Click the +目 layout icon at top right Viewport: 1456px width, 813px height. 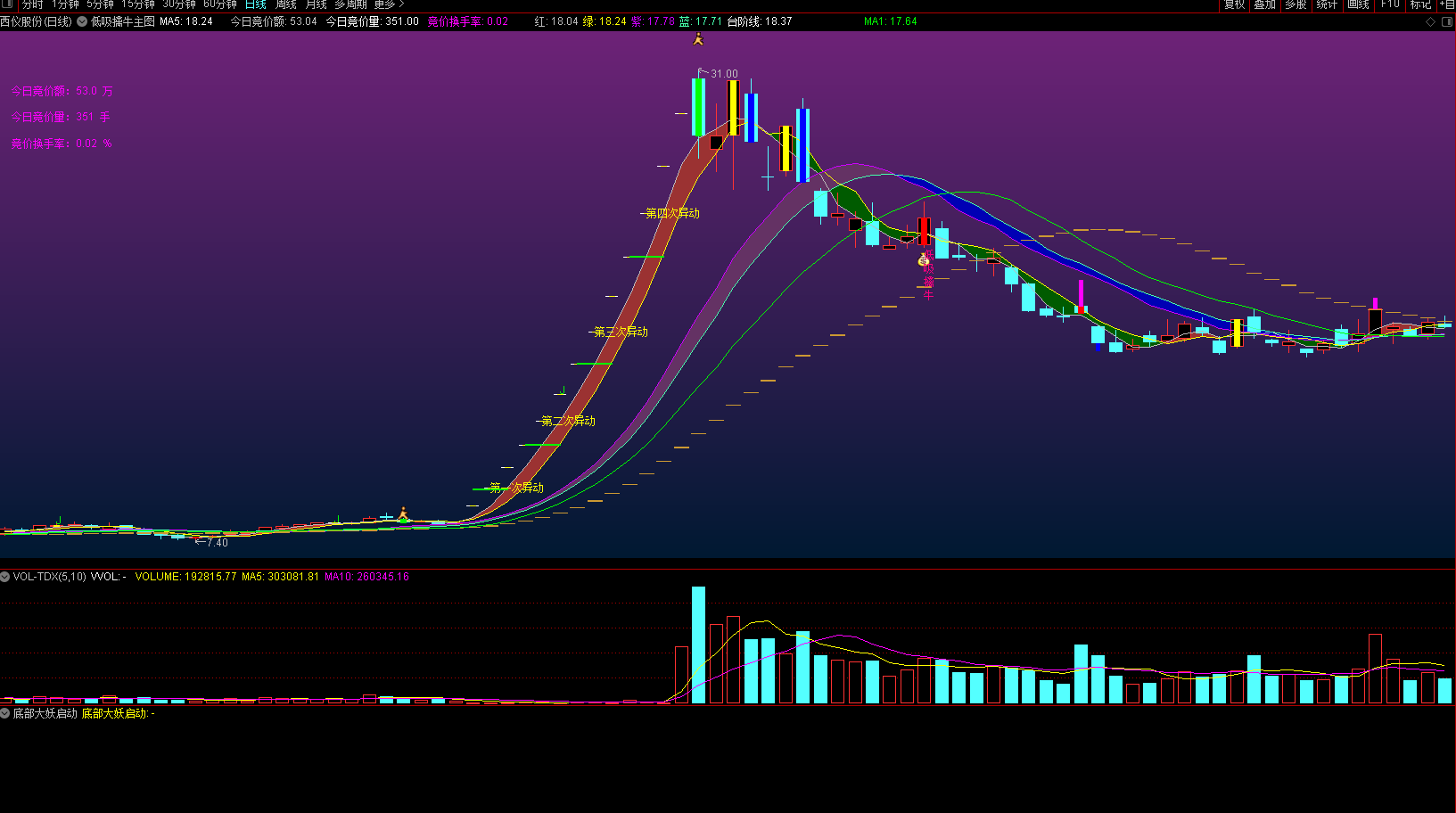[1446, 4]
